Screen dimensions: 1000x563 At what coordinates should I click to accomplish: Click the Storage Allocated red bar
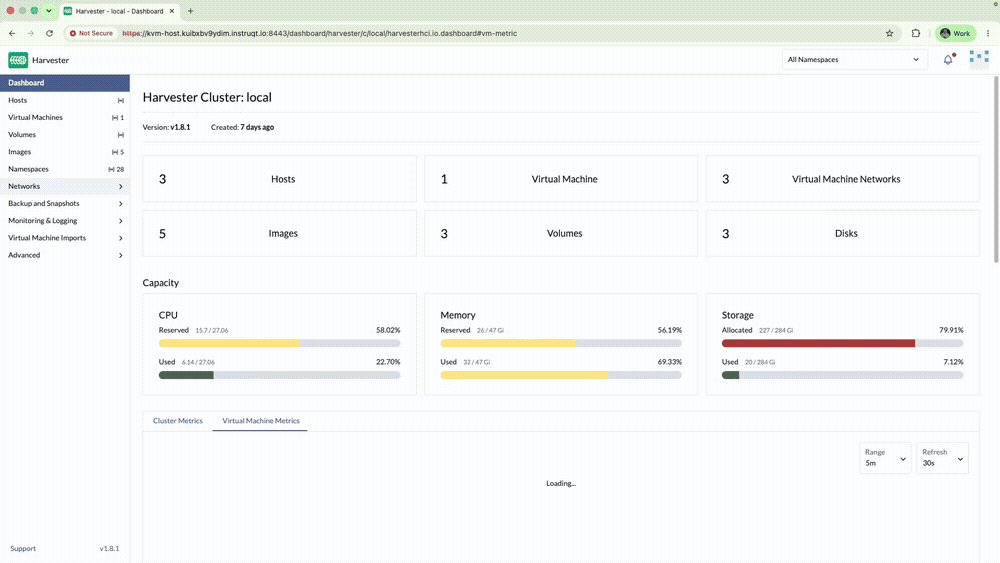tap(818, 343)
